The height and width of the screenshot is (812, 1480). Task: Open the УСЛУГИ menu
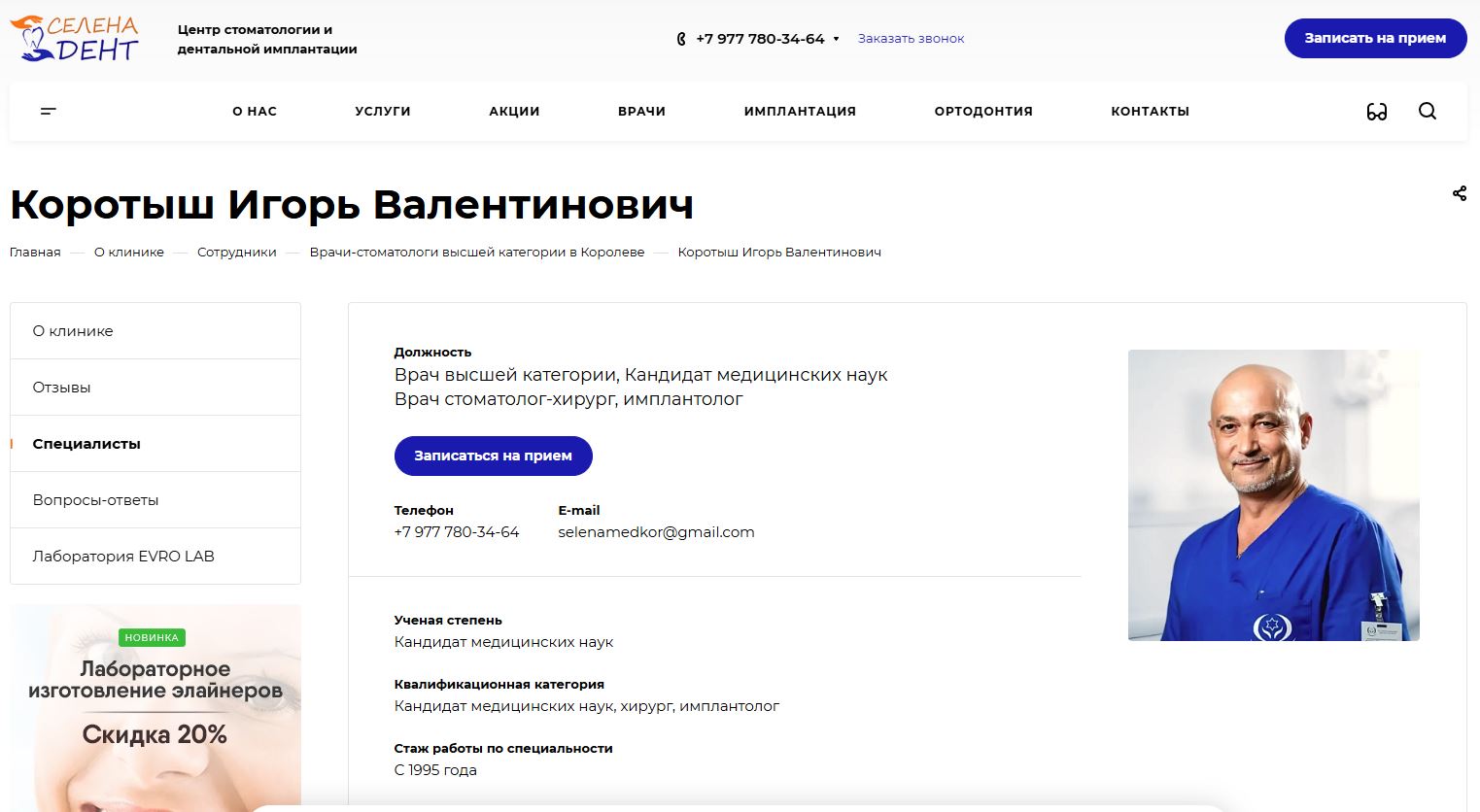383,111
